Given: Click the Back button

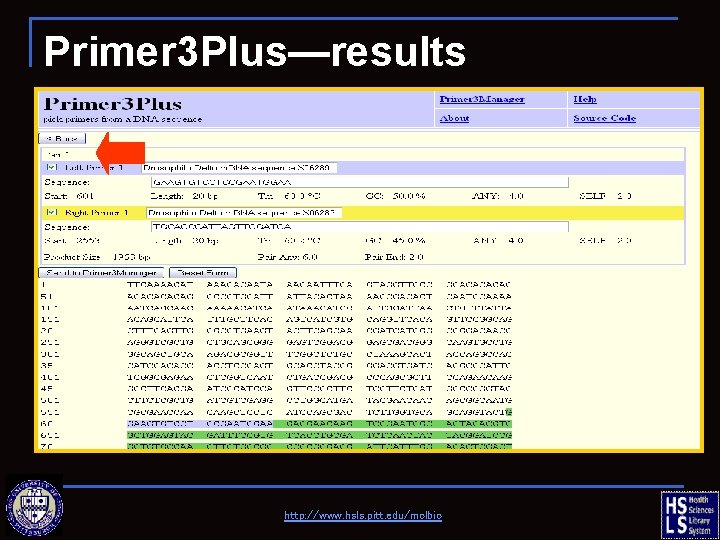Looking at the screenshot, I should (x=62, y=138).
